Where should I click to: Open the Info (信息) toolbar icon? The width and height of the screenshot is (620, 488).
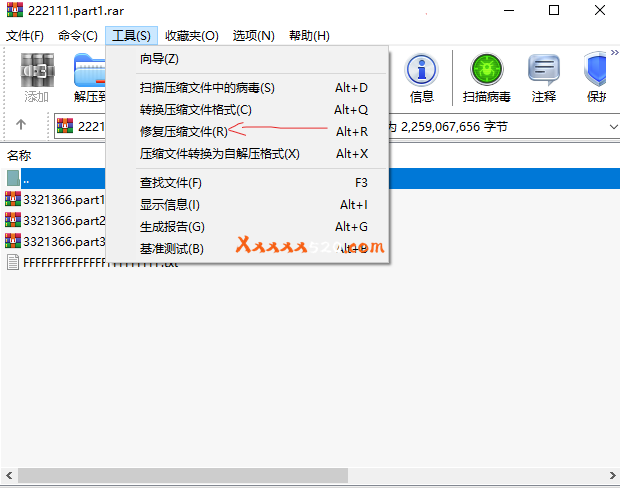tap(422, 70)
